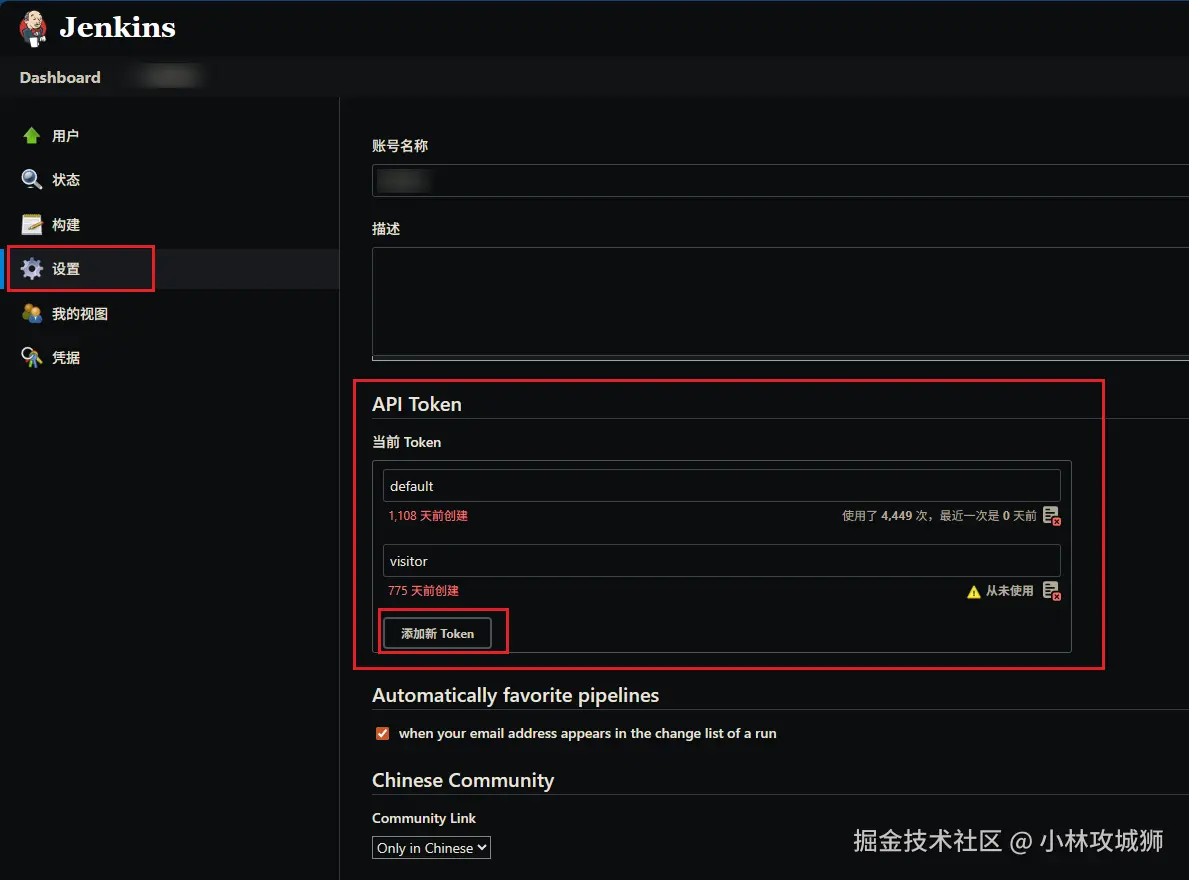Screen dimensions: 1189x880
Task: Revoke the default token via its delete icon
Action: 1052,515
